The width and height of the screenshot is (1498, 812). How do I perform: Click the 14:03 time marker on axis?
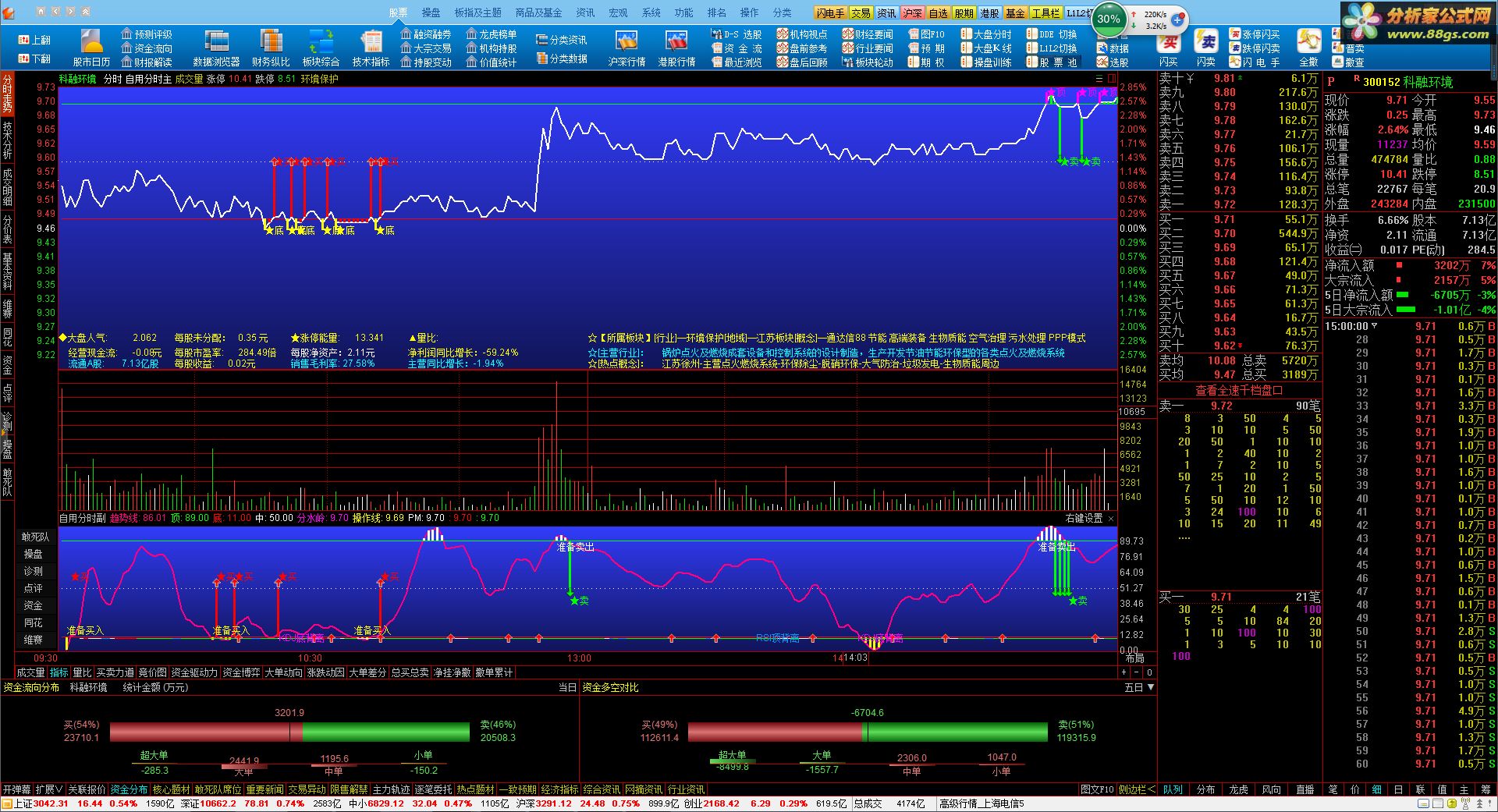855,658
